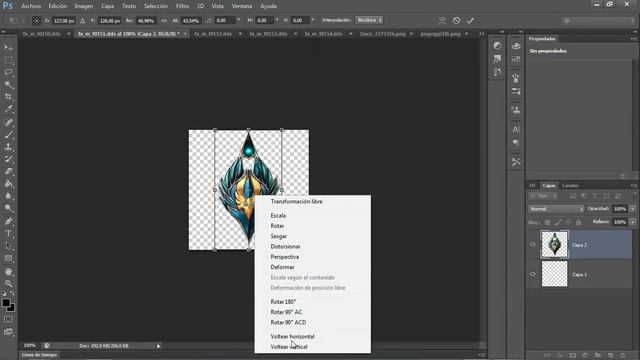The image size is (640, 360).
Task: Change screen mode icon at toolbar bottom
Action: [8, 332]
